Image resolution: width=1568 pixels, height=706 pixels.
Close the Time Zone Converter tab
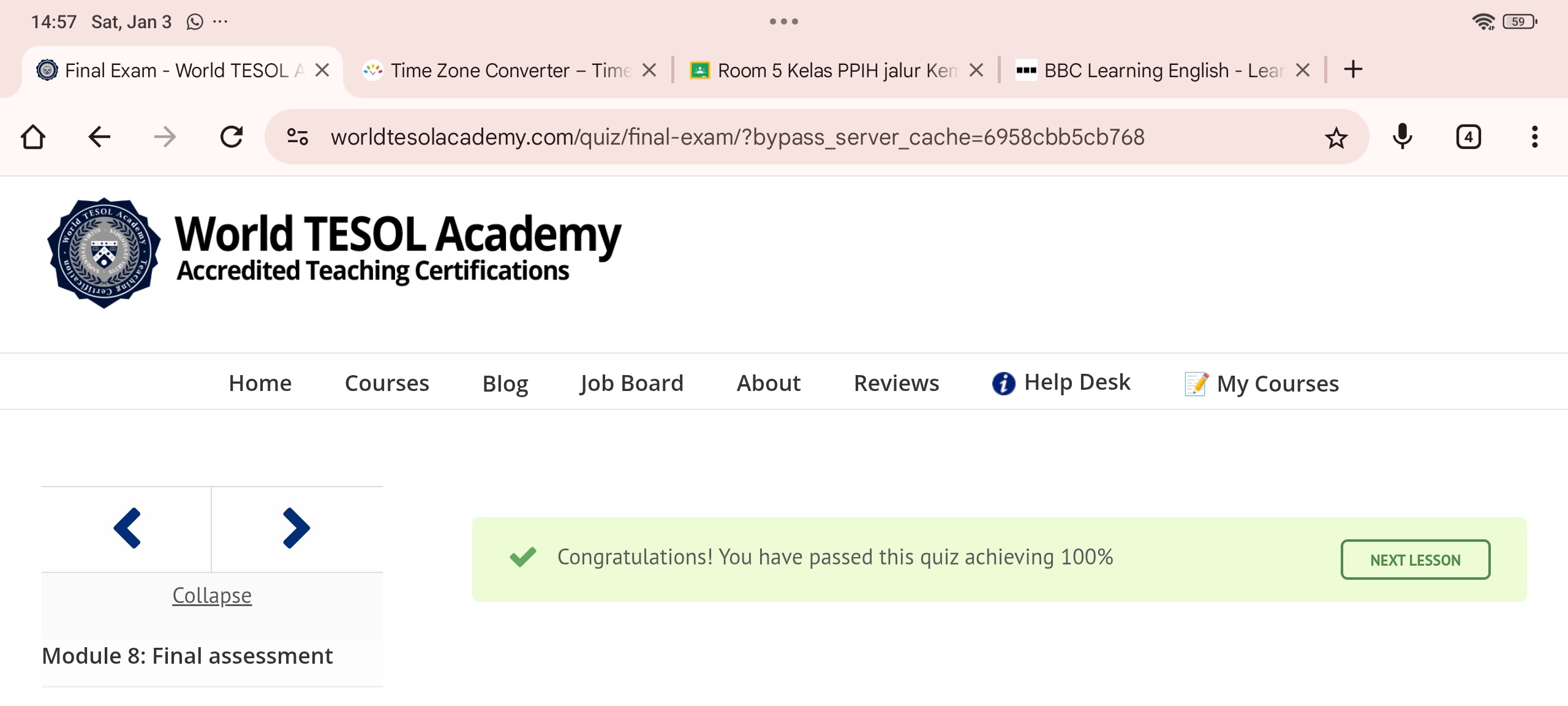649,70
